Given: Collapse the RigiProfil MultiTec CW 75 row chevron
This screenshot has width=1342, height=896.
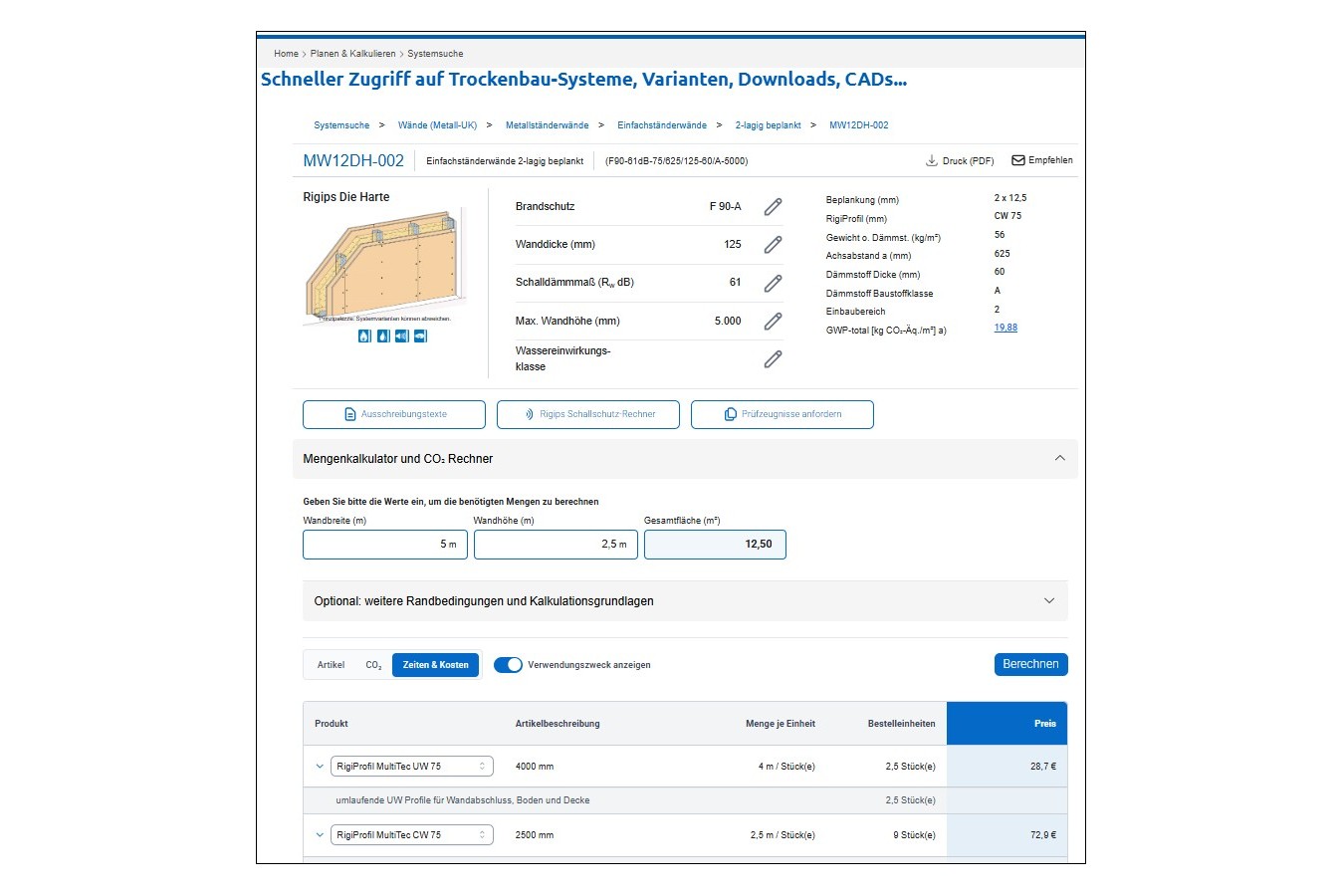Looking at the screenshot, I should [x=320, y=835].
